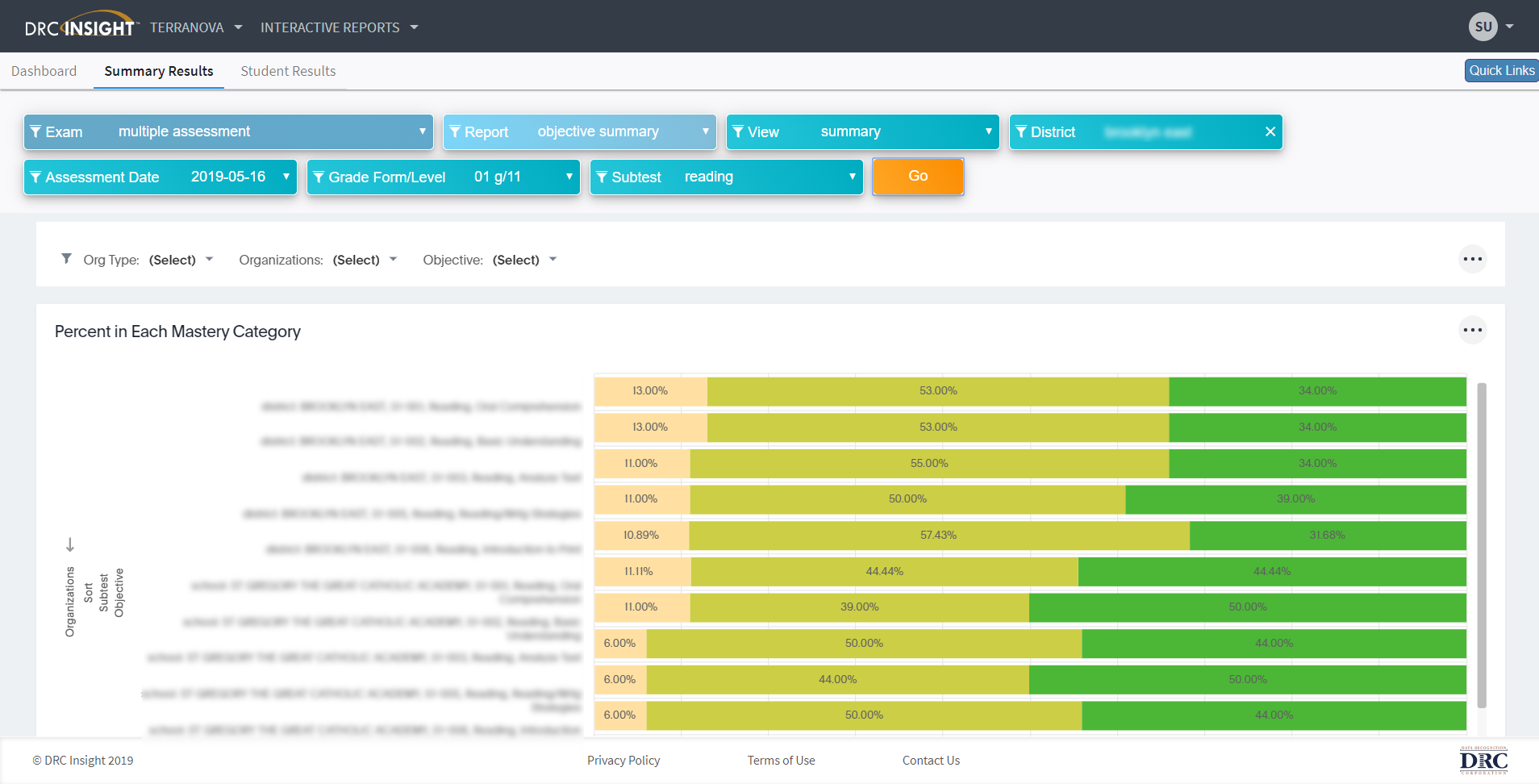Click the sort arrow above Organizations axis
The image size is (1539, 784).
coord(70,545)
